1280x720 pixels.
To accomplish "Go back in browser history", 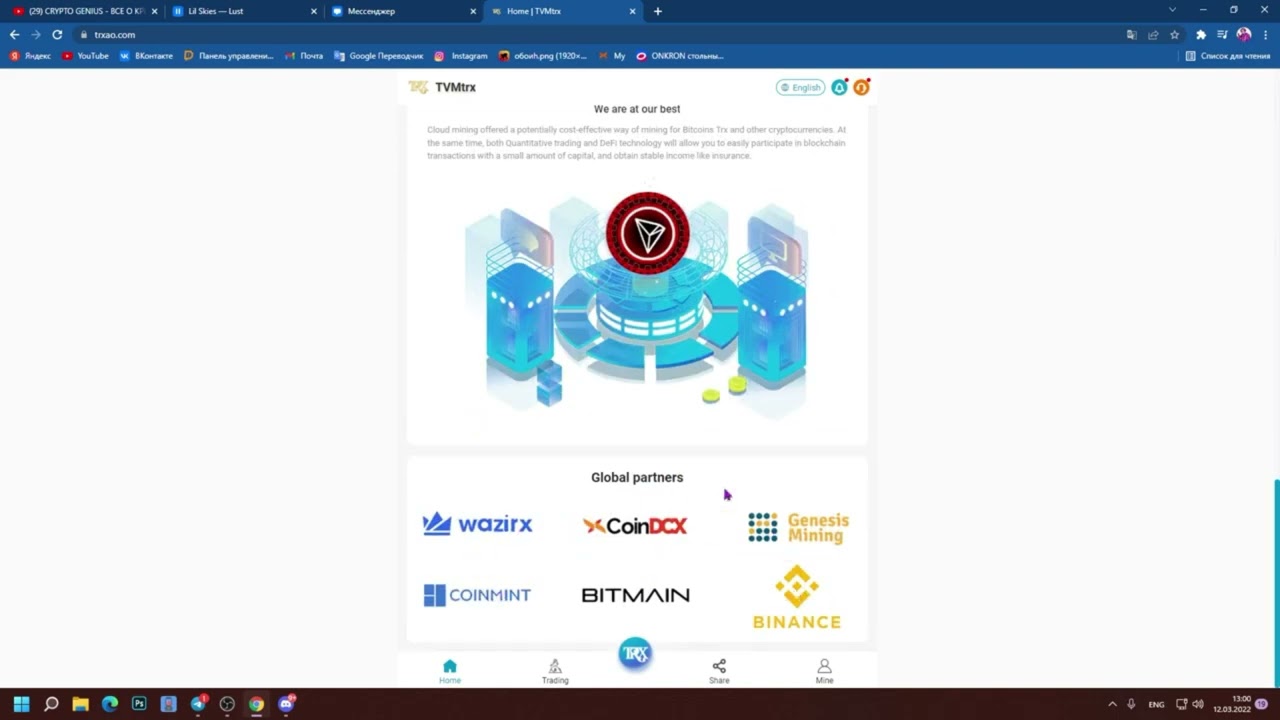I will point(14,34).
